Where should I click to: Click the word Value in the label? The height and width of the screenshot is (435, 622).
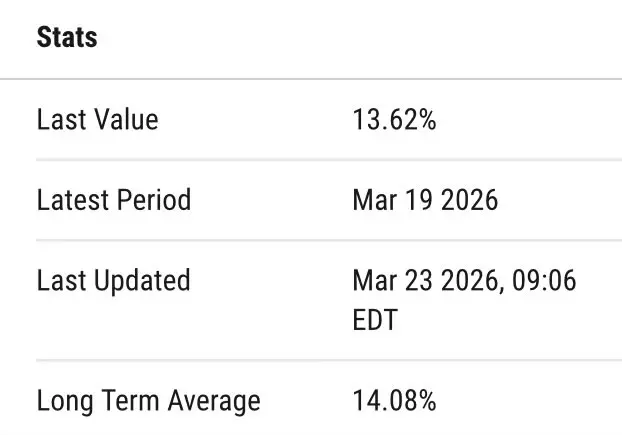pyautogui.click(x=126, y=120)
